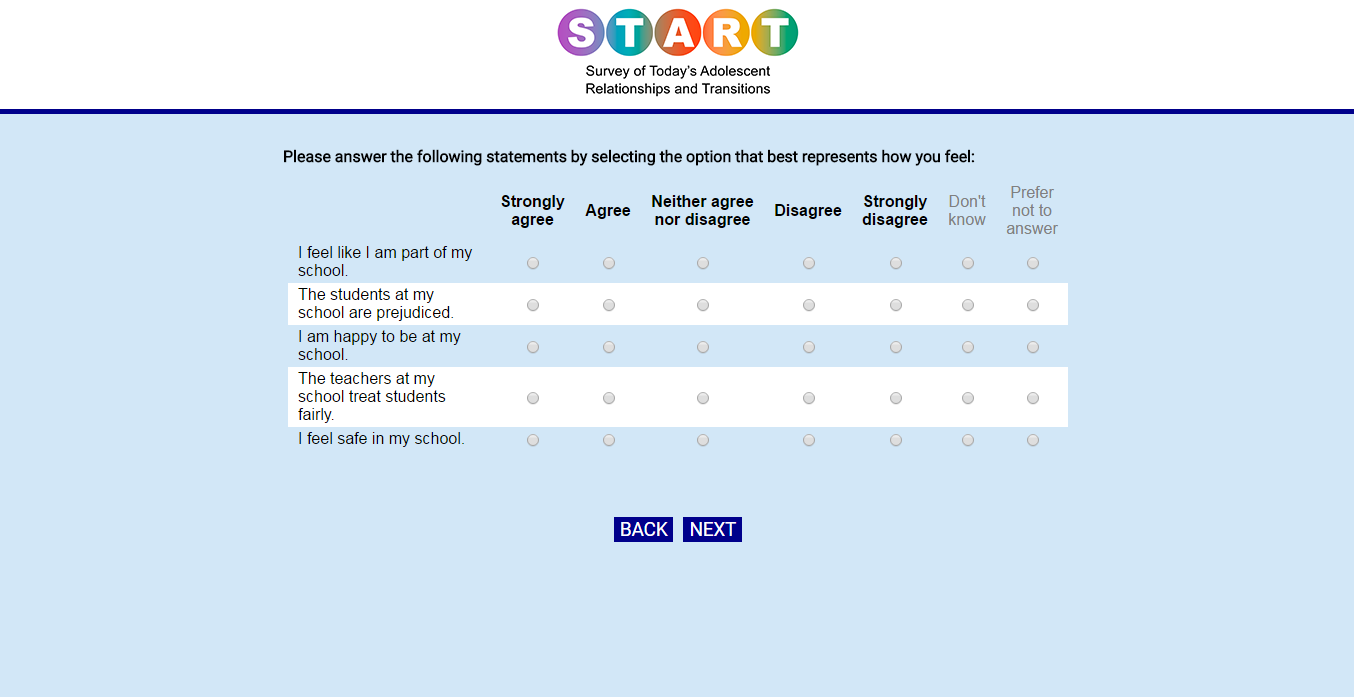Select Neither agree nor disagree for happy at school
Image resolution: width=1354 pixels, height=697 pixels.
pyautogui.click(x=703, y=347)
